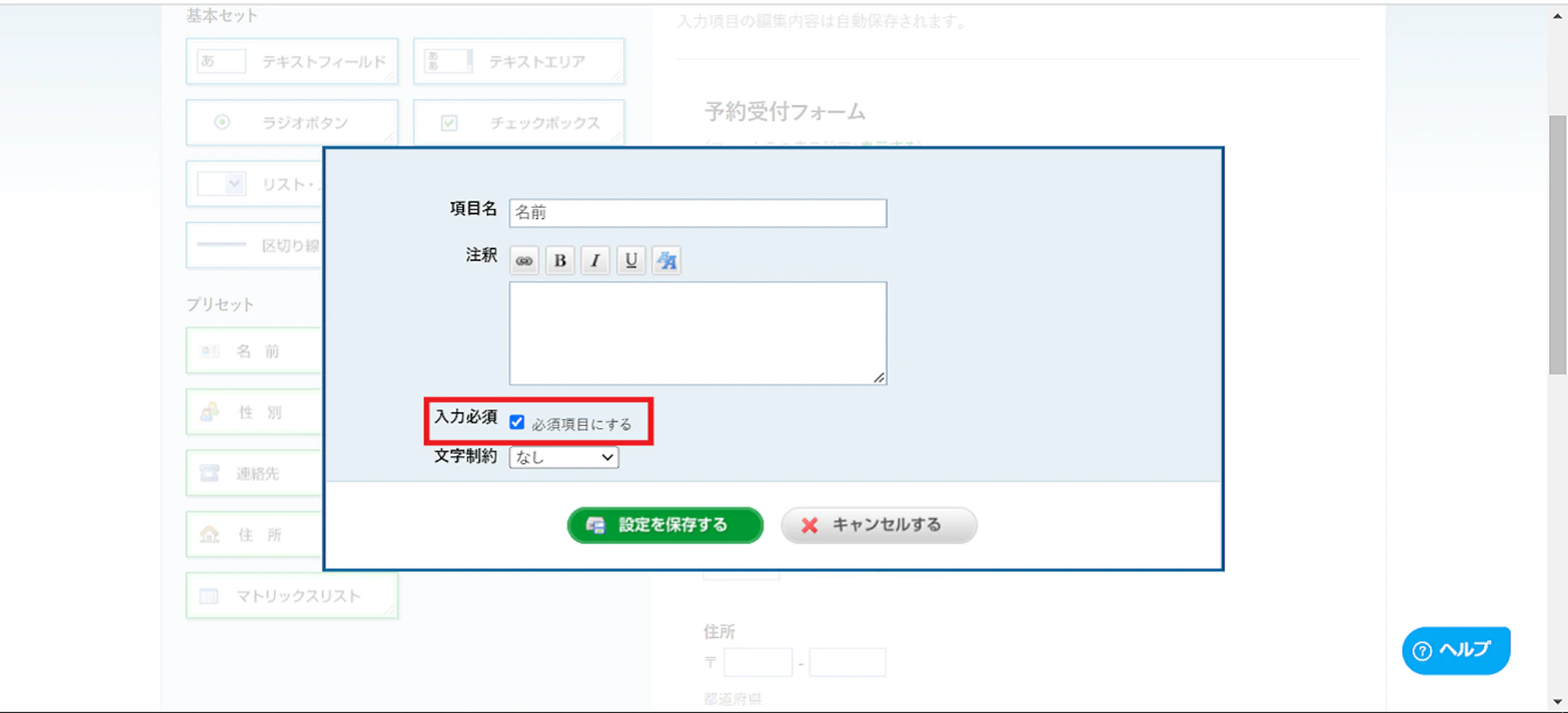The height and width of the screenshot is (713, 1568).
Task: Click the red X cancel icon
Action: click(x=809, y=525)
